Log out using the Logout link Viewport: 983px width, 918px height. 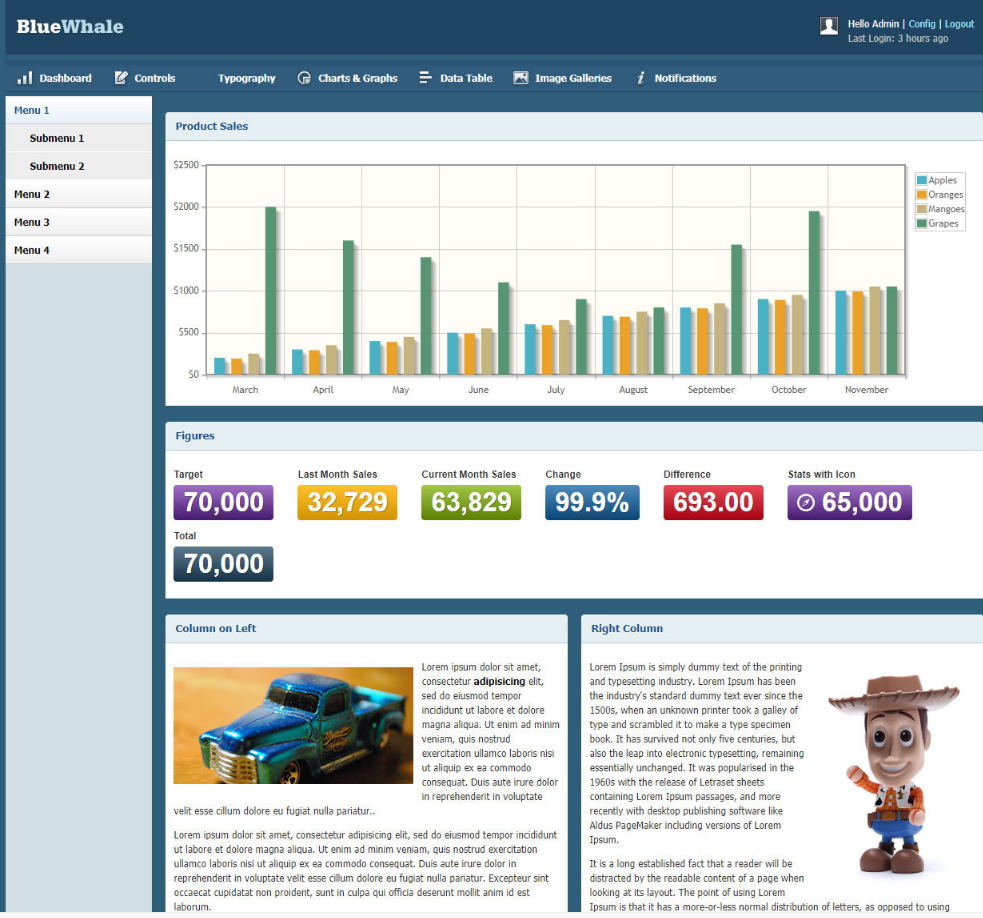coord(959,24)
